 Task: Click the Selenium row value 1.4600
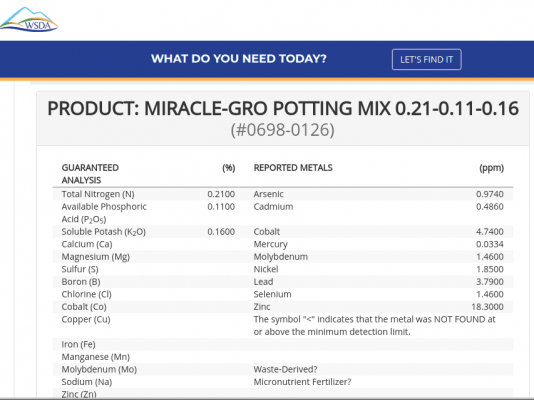pos(490,294)
